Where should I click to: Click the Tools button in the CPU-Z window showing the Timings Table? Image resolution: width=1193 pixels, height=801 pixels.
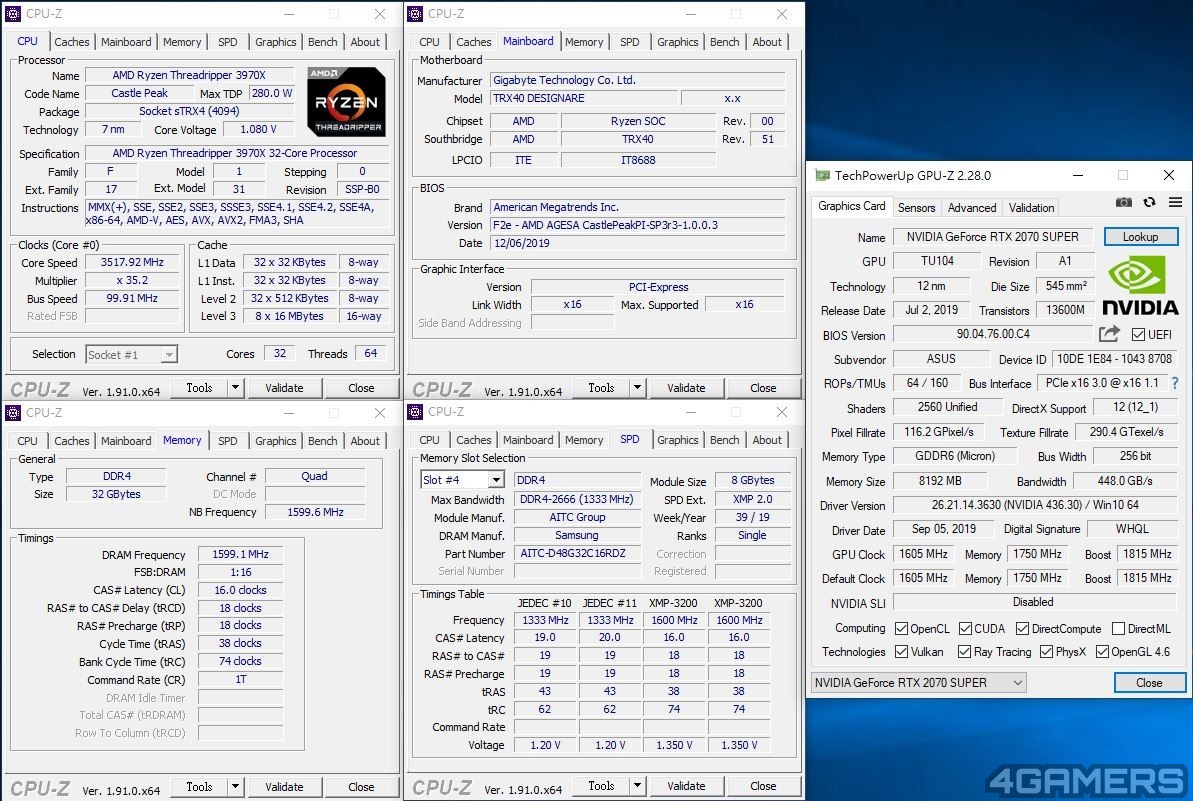pos(601,786)
